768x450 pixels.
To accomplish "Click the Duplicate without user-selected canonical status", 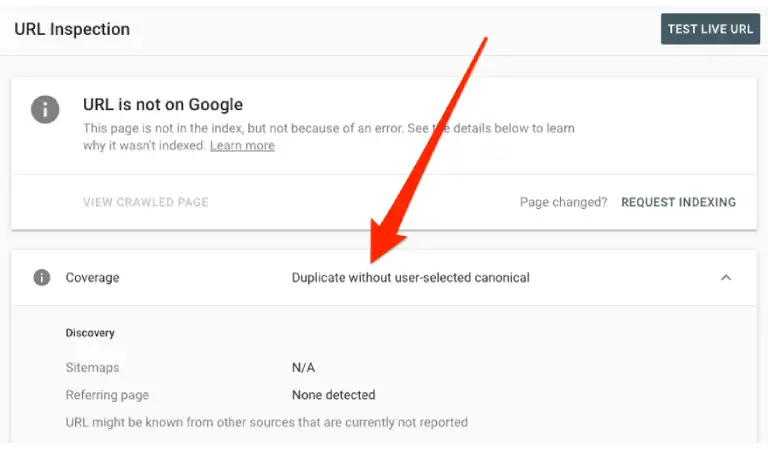I will [x=410, y=278].
